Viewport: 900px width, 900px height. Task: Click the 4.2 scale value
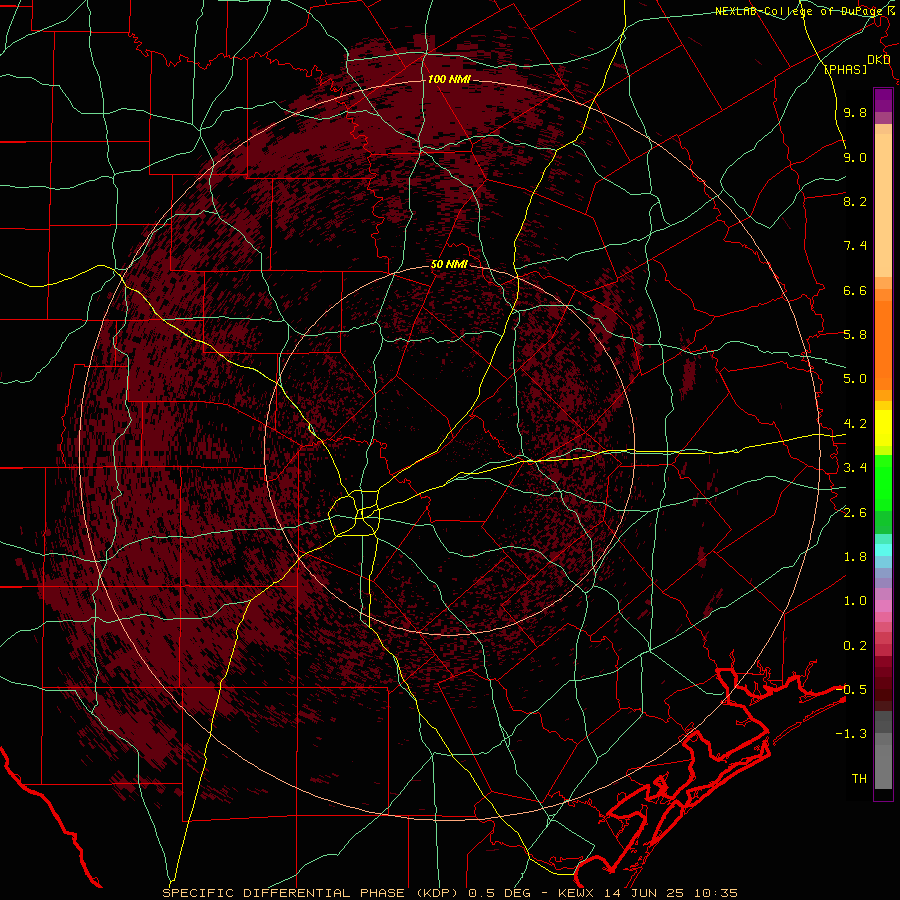pos(855,424)
